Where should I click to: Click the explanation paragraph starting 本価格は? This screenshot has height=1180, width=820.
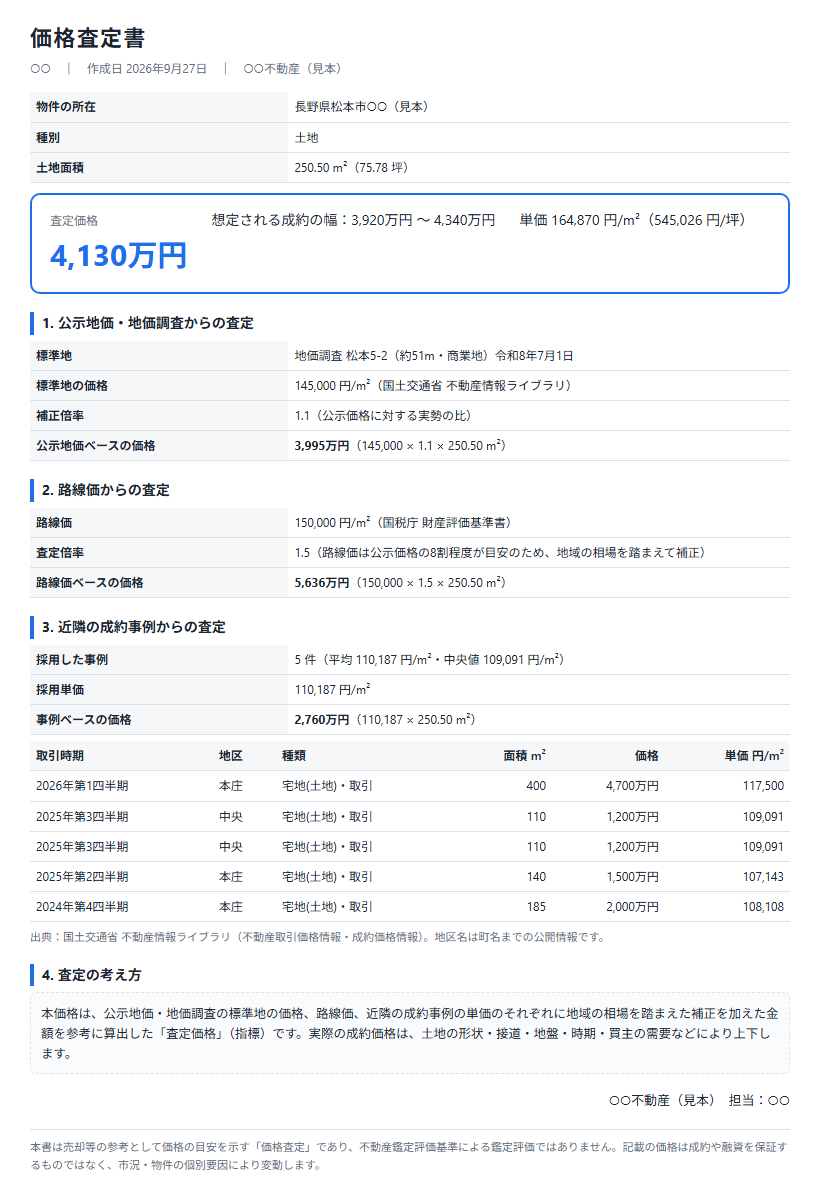(x=410, y=1033)
